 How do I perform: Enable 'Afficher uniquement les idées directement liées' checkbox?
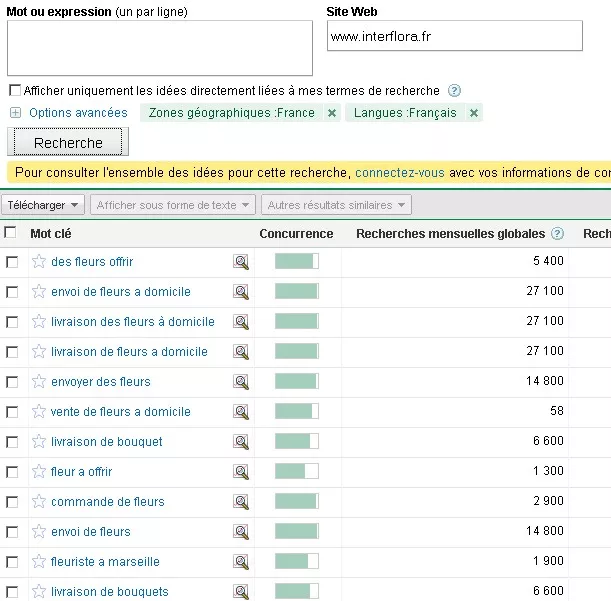click(x=14, y=91)
